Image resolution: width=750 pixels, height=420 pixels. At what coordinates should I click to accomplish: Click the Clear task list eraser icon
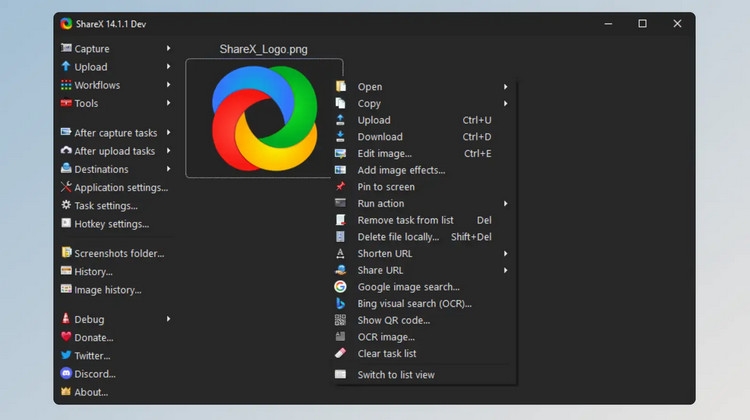340,353
